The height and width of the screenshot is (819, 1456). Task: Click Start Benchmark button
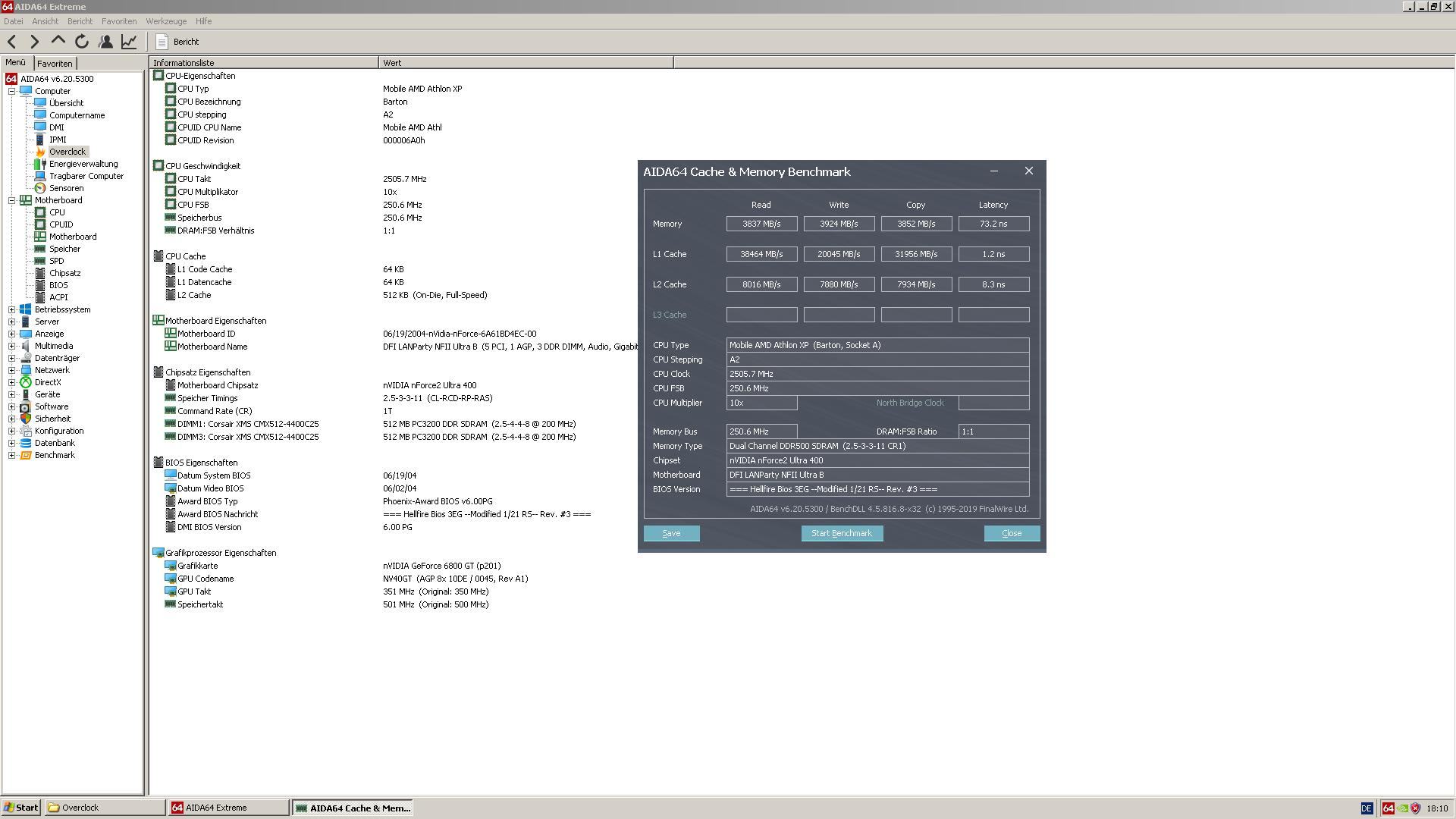pos(841,532)
